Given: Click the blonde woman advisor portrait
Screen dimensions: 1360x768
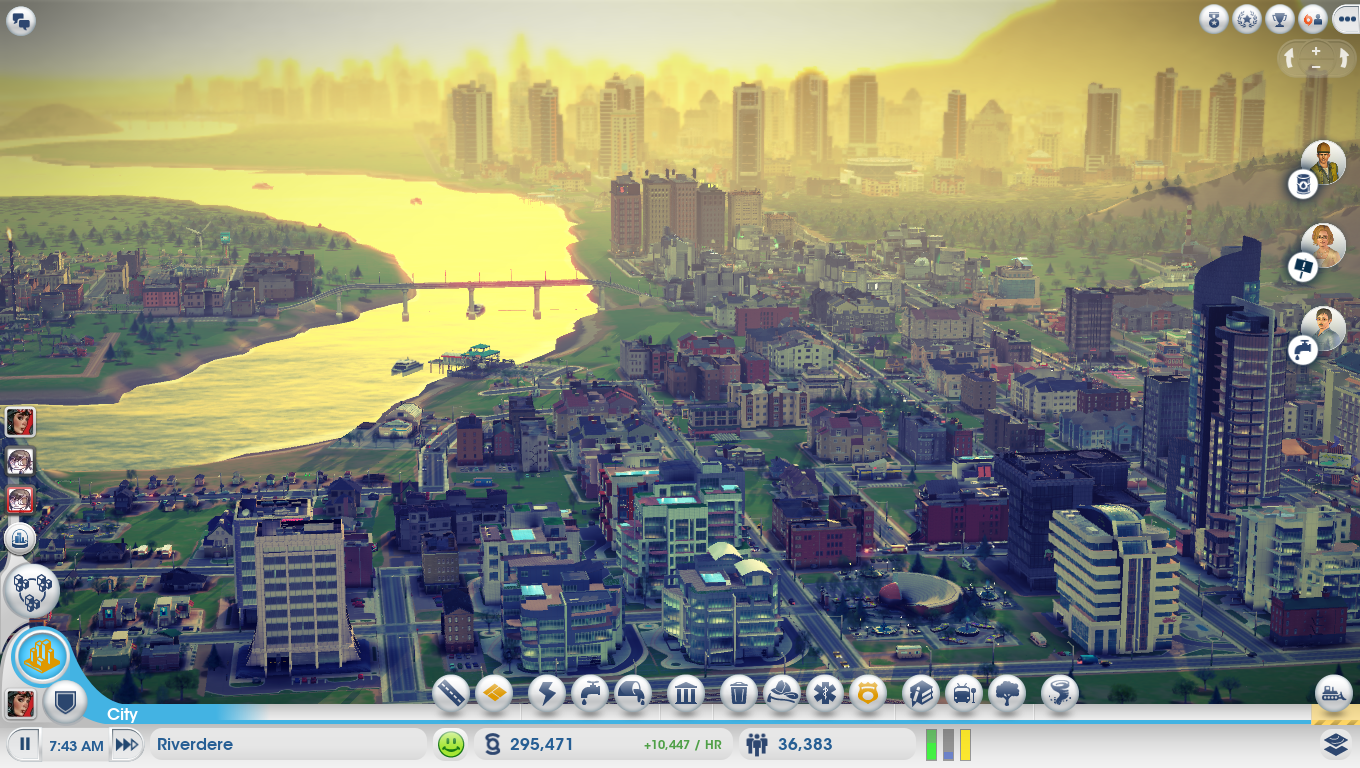Looking at the screenshot, I should click(1324, 245).
